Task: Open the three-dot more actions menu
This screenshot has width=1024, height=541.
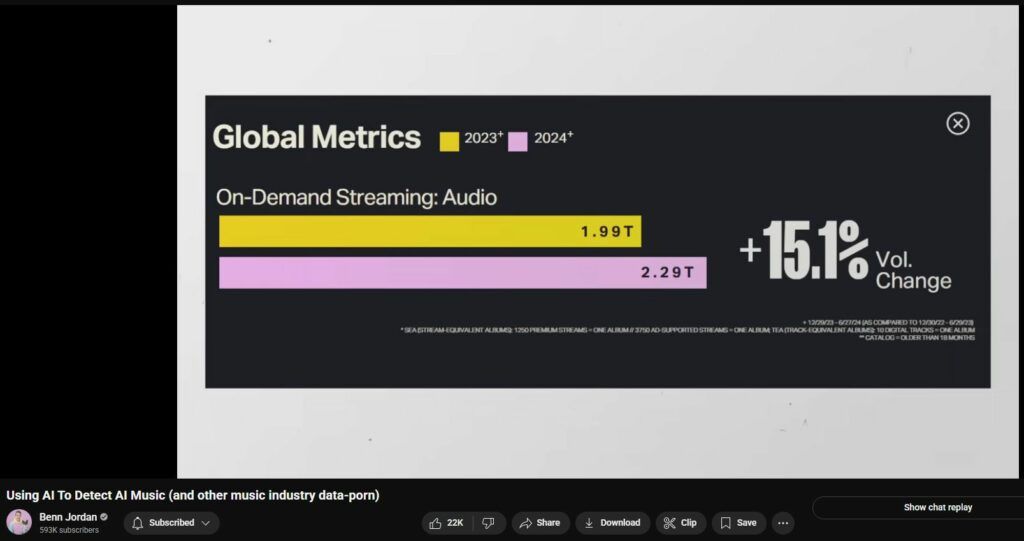Action: [783, 523]
